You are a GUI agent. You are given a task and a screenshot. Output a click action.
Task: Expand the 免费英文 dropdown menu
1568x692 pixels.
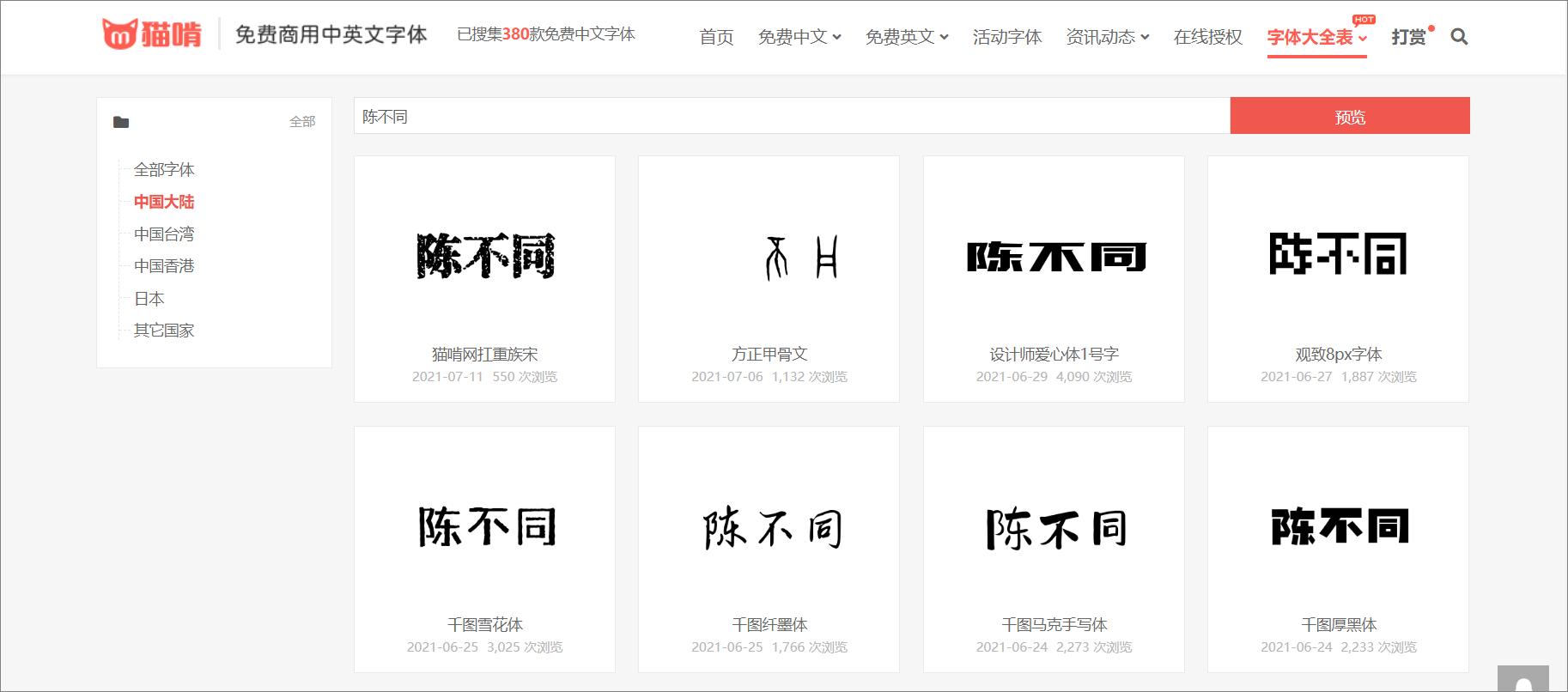[x=907, y=37]
